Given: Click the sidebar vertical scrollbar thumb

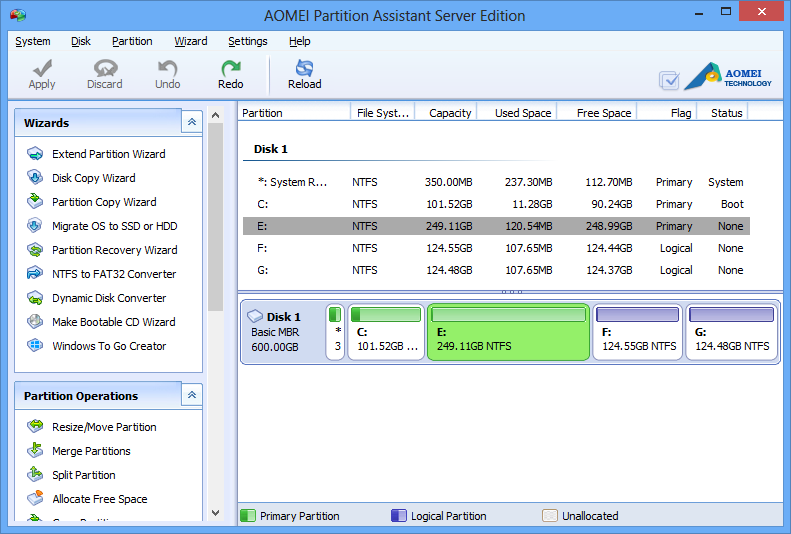Looking at the screenshot, I should pyautogui.click(x=215, y=217).
